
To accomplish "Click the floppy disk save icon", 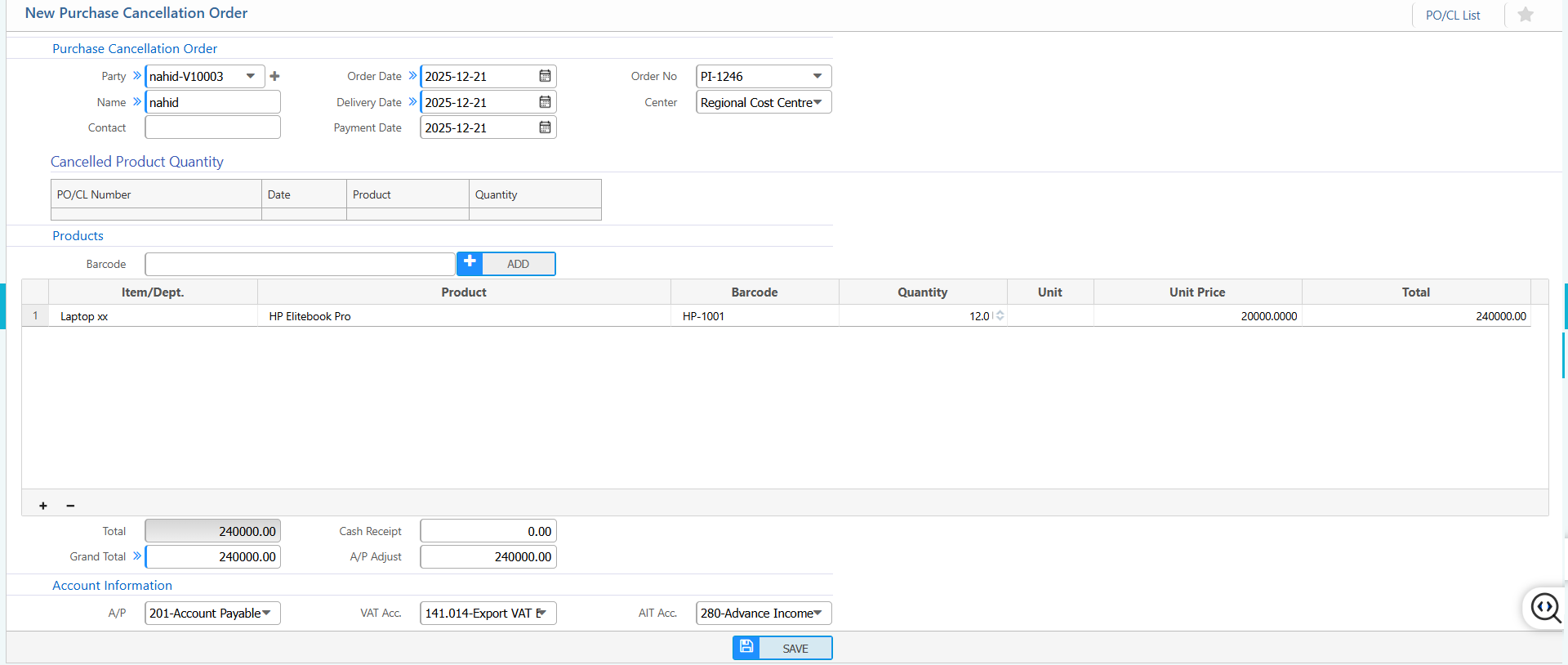I will [x=746, y=647].
